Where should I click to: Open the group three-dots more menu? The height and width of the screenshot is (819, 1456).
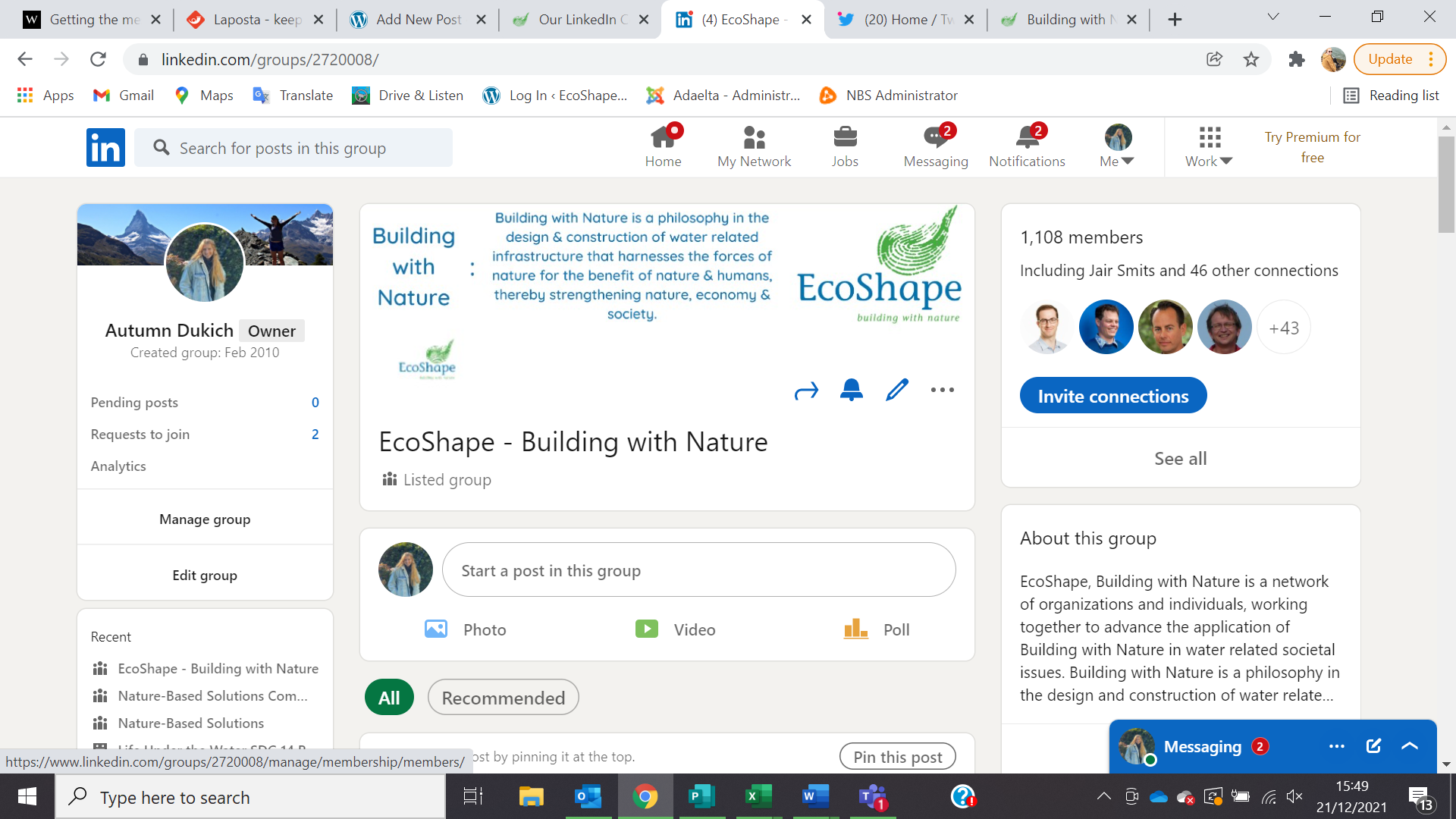[x=943, y=390]
